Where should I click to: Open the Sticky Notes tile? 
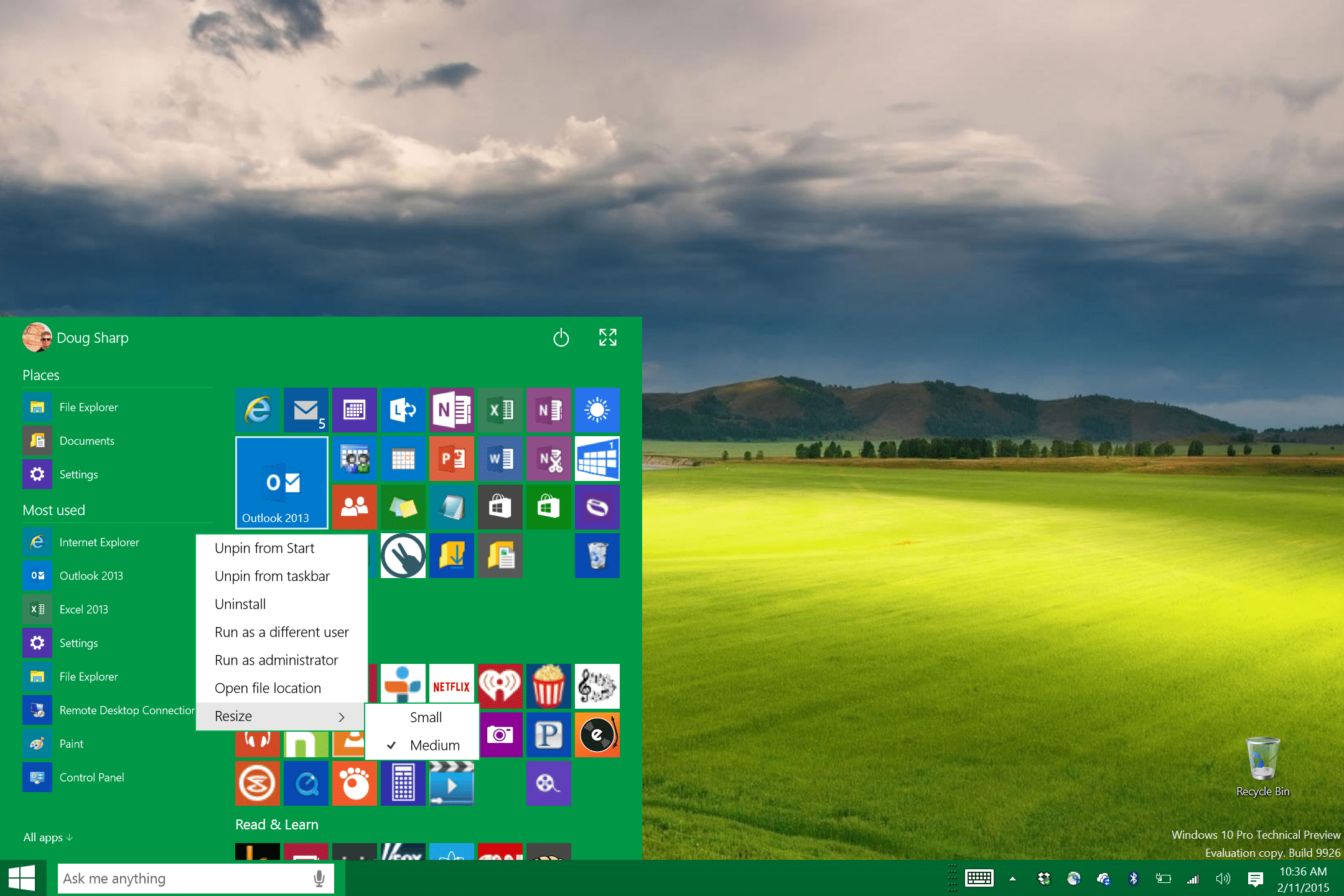[x=403, y=507]
